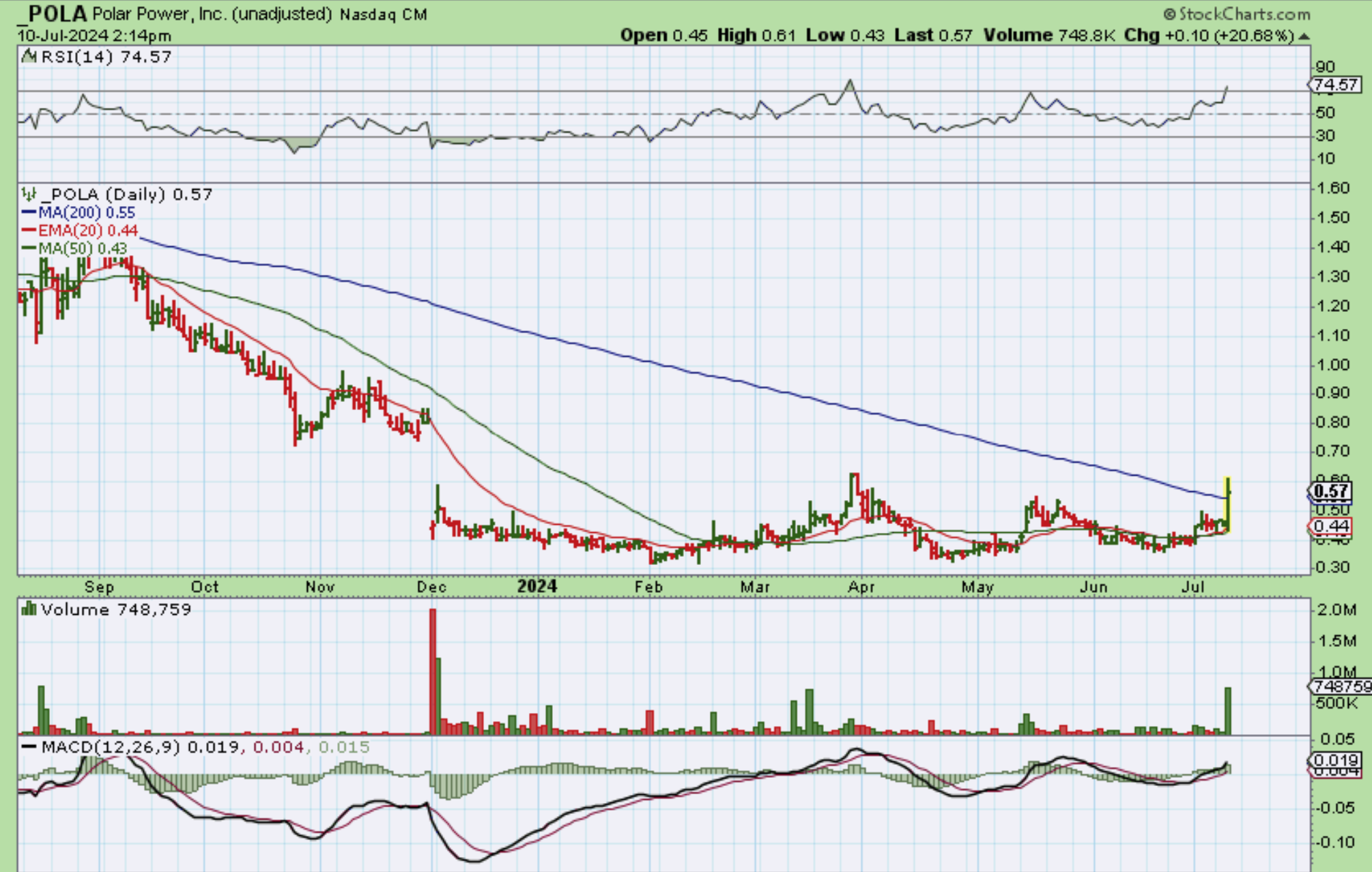Click the up arrow beside Chg value
This screenshot has width=1372, height=872.
tap(1304, 36)
